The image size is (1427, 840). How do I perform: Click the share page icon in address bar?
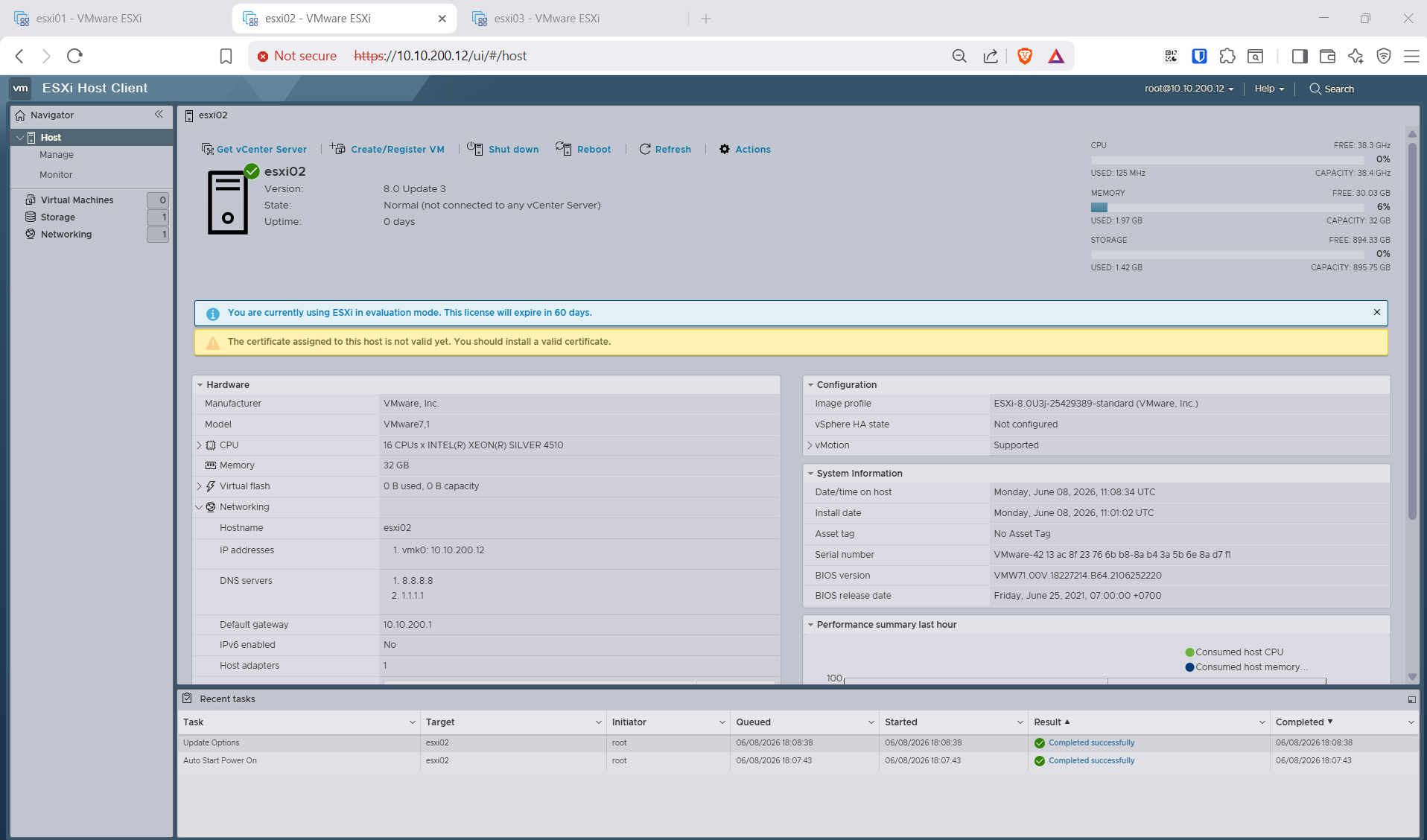point(991,56)
